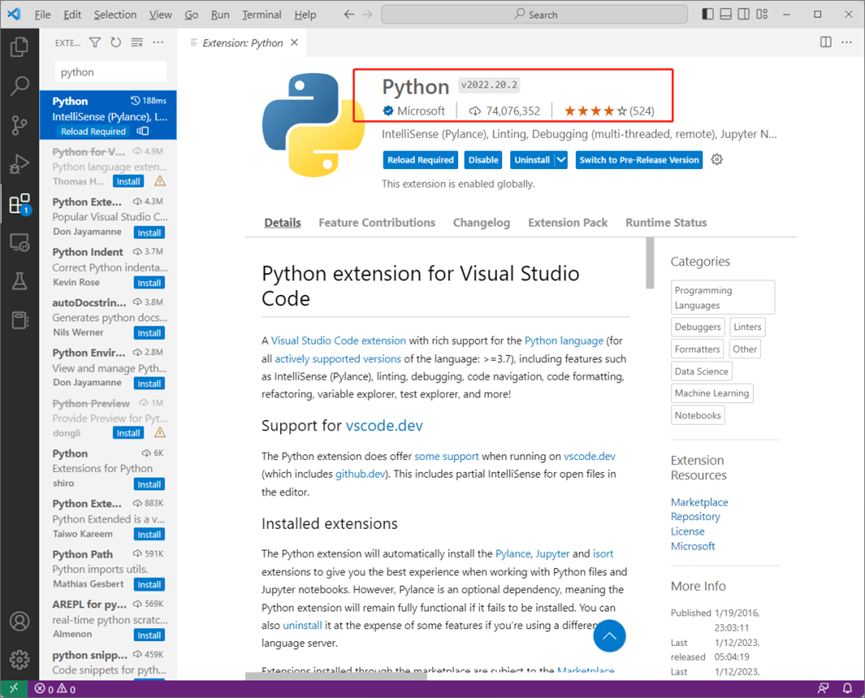865x698 pixels.
Task: Open the Pylance link
Action: click(x=512, y=553)
